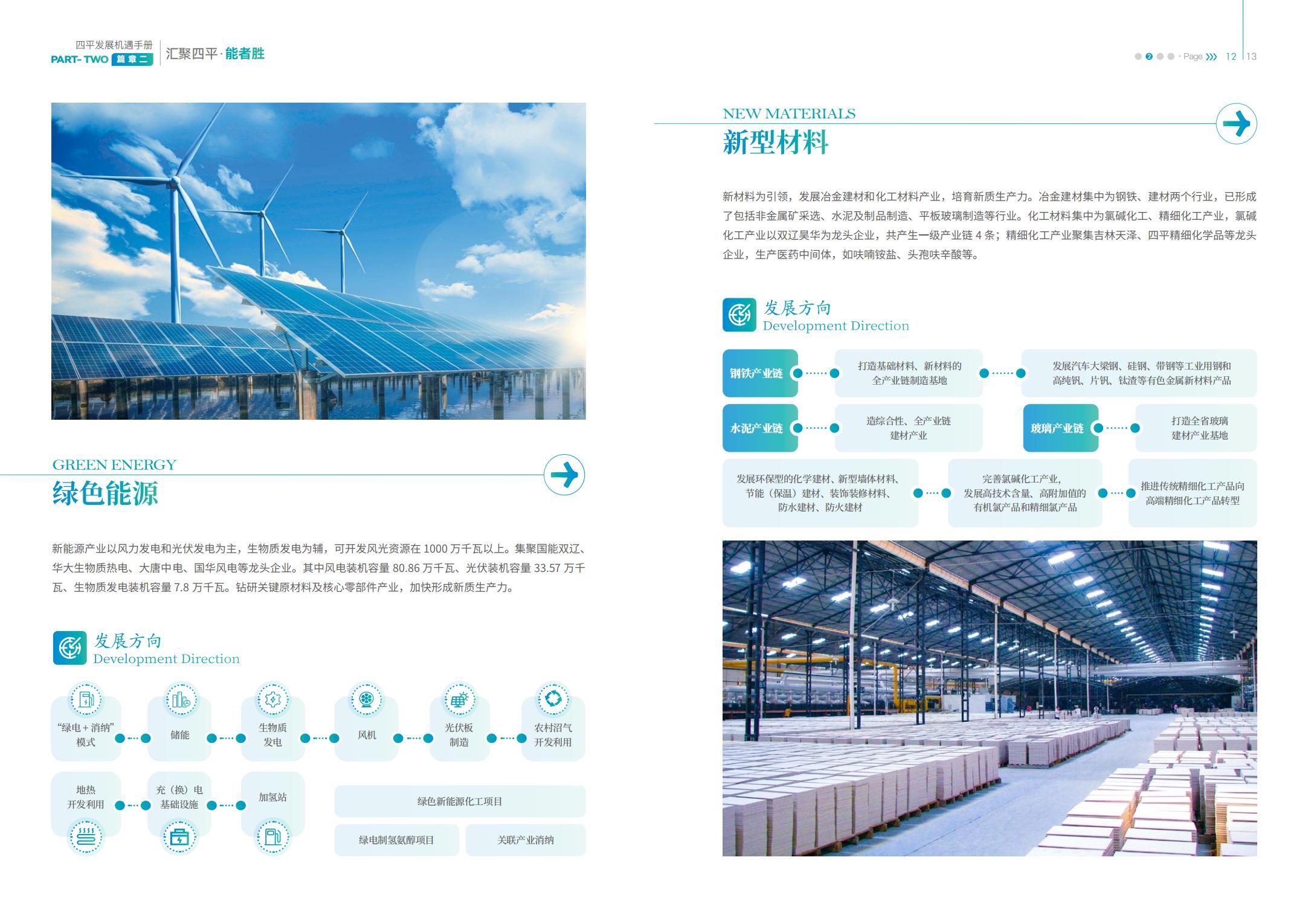1308x924 pixels.
Task: Click the wind turbines and solar panels photo
Action: (x=318, y=261)
